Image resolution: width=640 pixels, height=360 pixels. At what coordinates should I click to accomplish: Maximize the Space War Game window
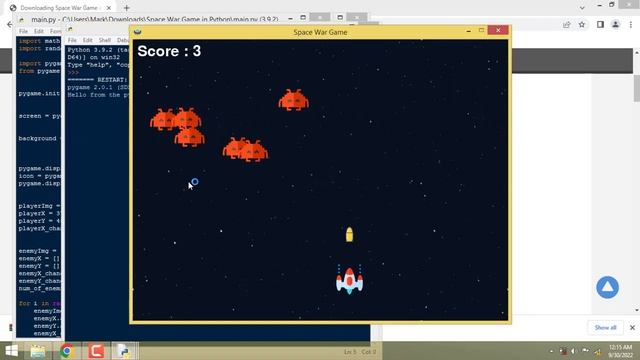pyautogui.click(x=481, y=31)
